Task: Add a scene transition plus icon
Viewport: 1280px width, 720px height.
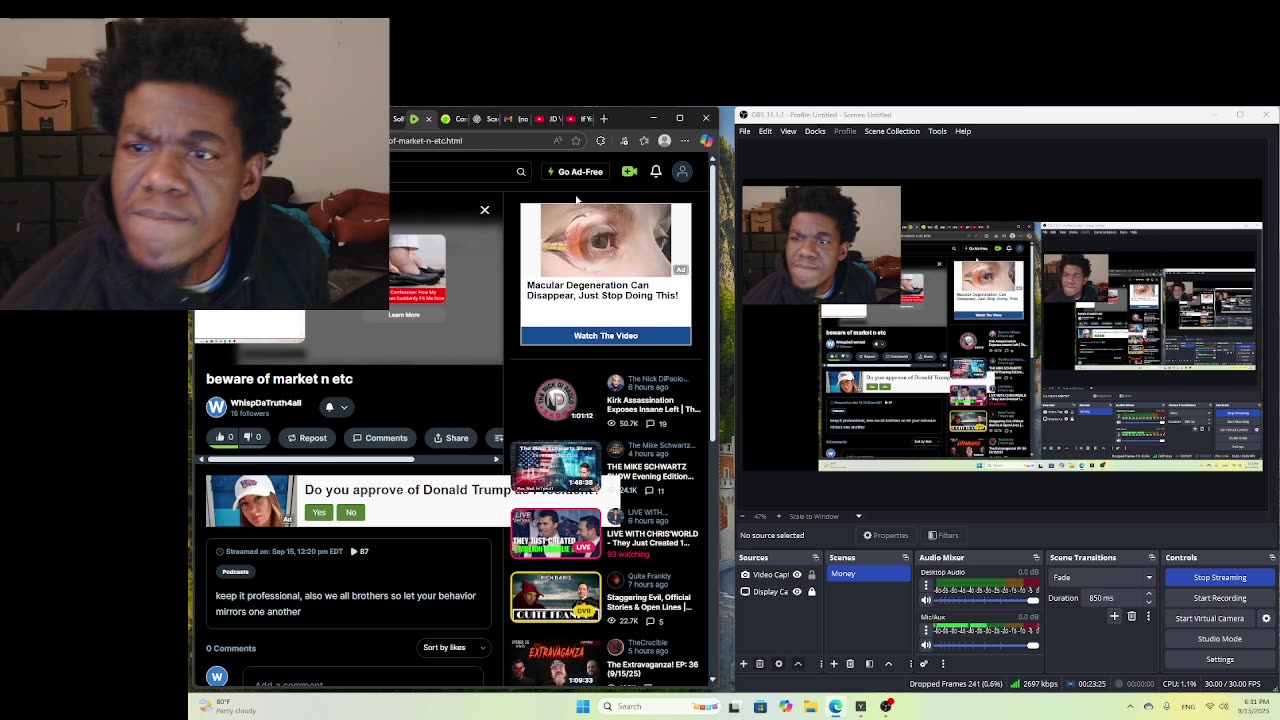Action: click(1114, 616)
